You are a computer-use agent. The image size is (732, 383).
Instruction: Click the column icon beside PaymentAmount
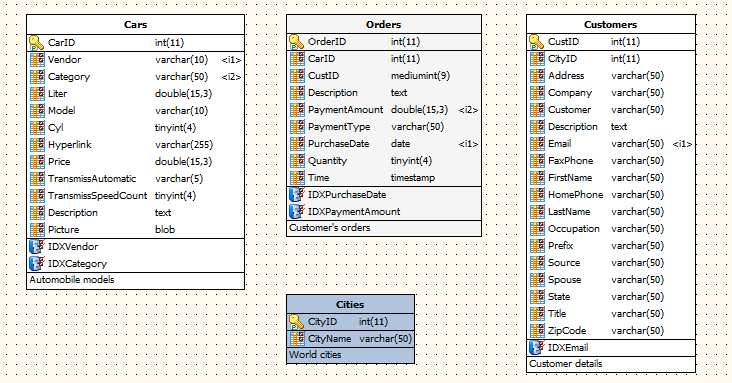pyautogui.click(x=297, y=110)
